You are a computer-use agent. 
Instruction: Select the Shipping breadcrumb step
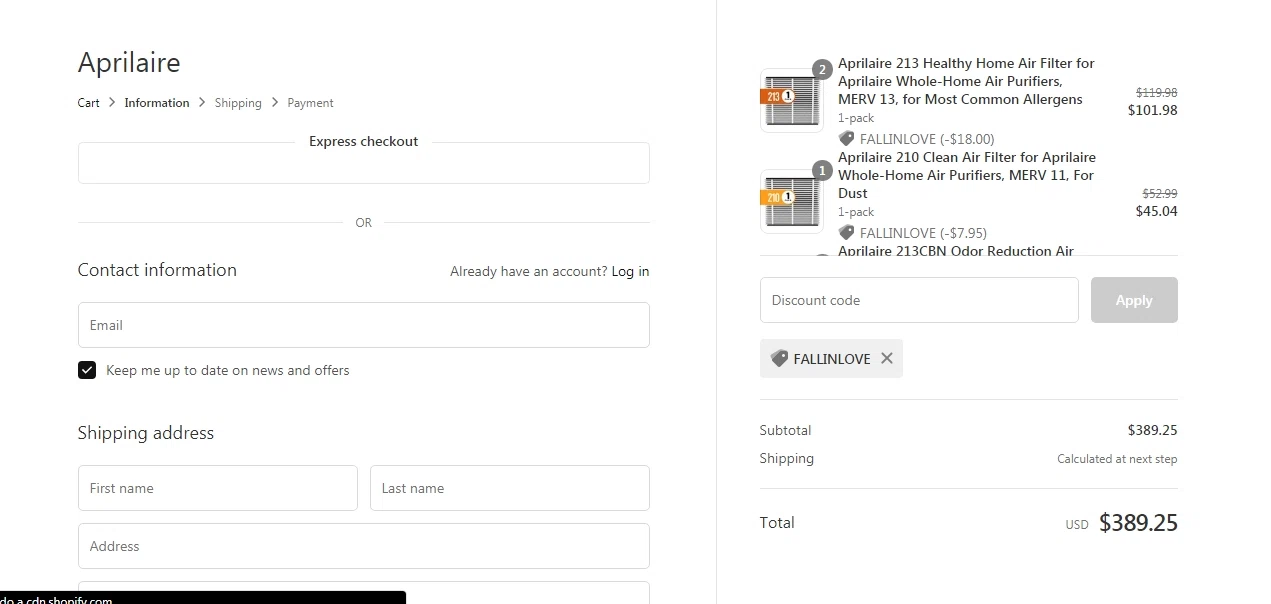238,103
